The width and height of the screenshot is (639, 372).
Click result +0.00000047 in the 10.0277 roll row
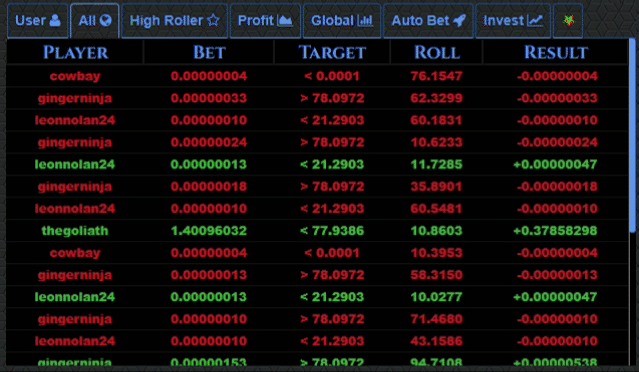[555, 297]
